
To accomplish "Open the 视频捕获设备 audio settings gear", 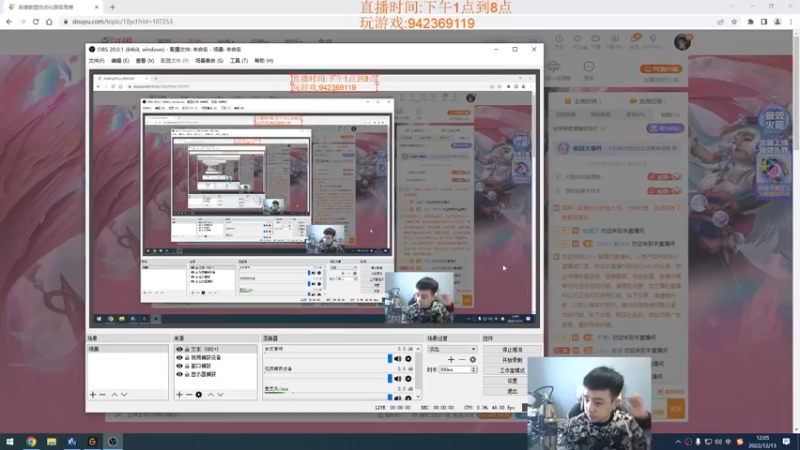I will click(408, 379).
